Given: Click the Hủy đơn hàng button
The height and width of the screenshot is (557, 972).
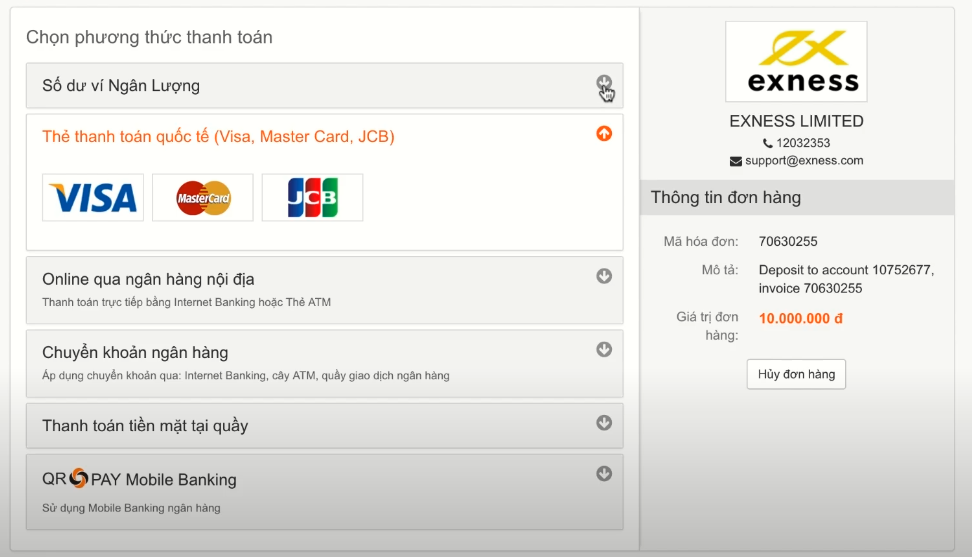Looking at the screenshot, I should point(796,374).
